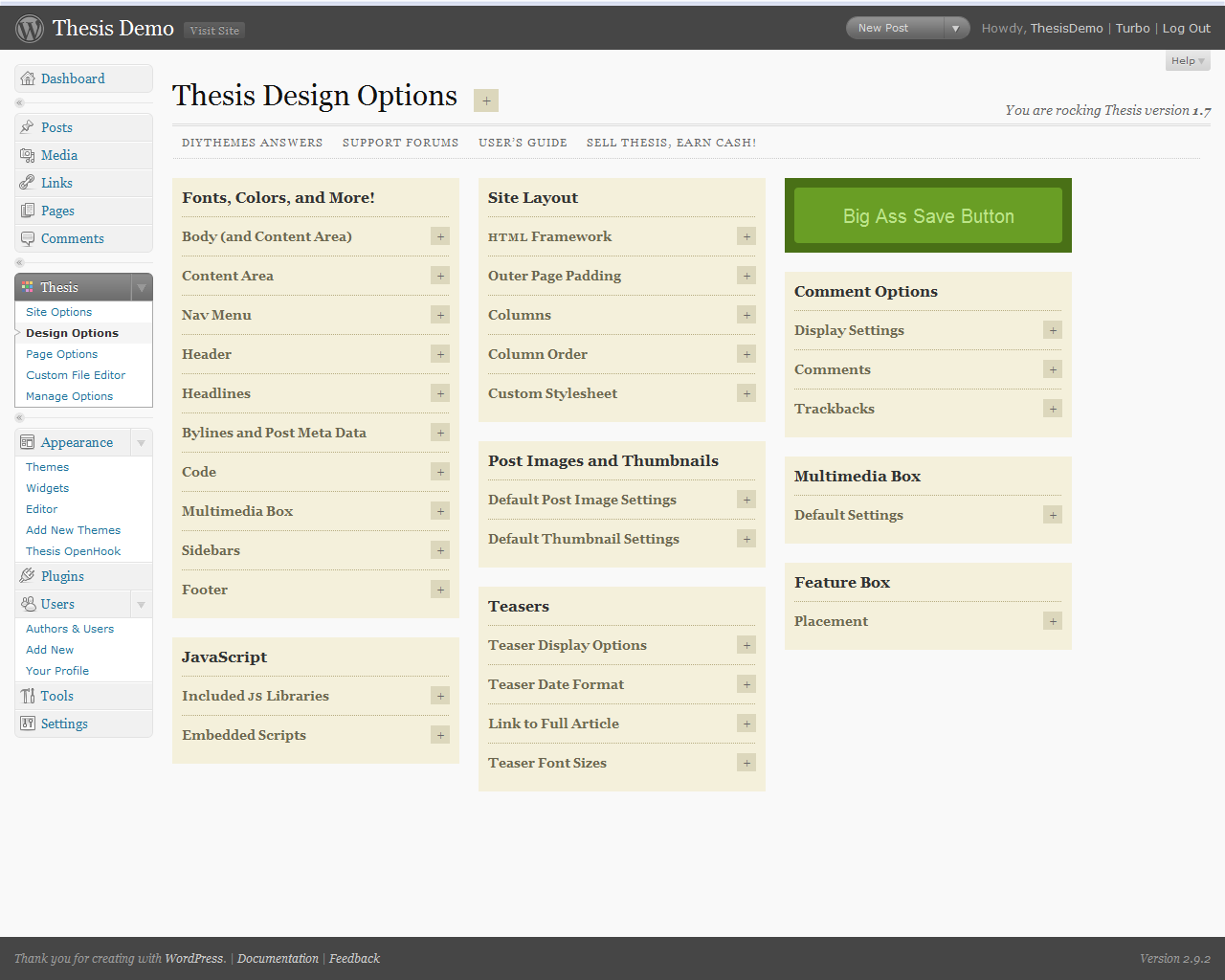Expand the Header options
1225x980 pixels.
(440, 354)
